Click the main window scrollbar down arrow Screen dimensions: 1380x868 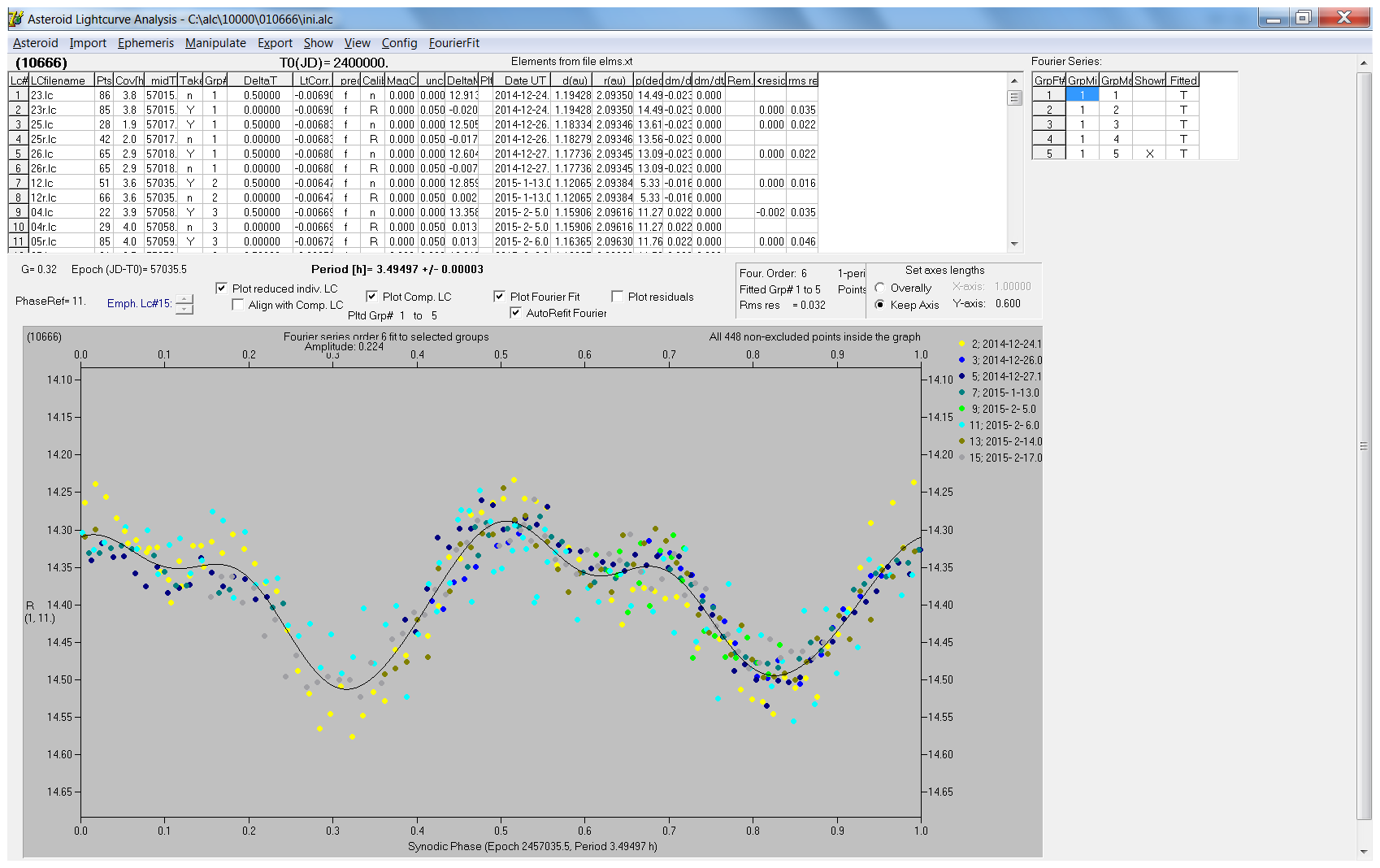1364,852
